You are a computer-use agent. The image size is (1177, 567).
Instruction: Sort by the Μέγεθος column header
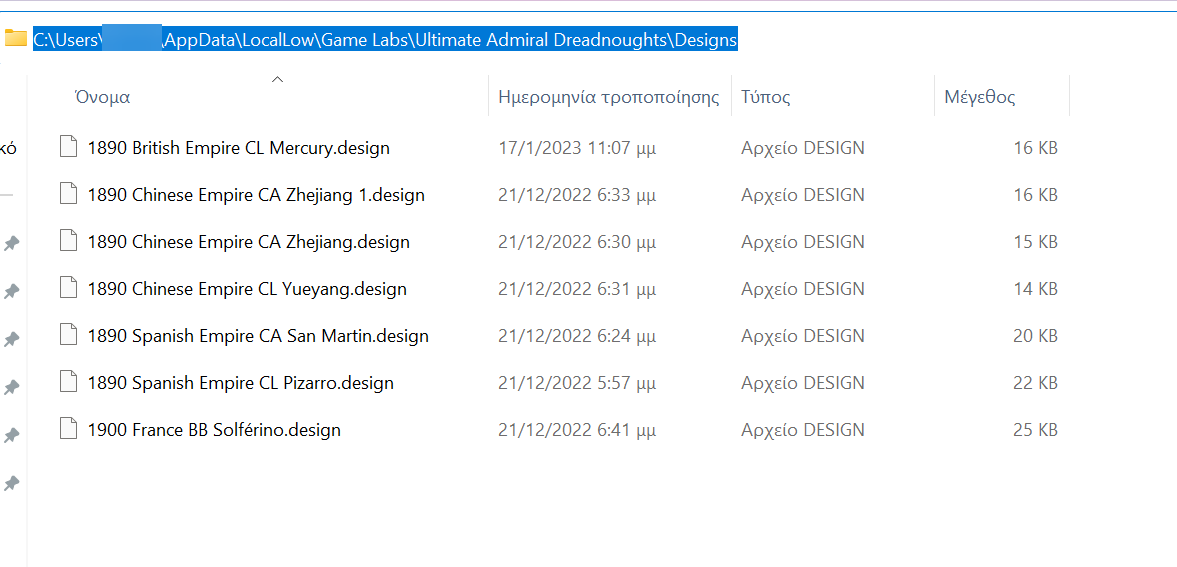(980, 97)
